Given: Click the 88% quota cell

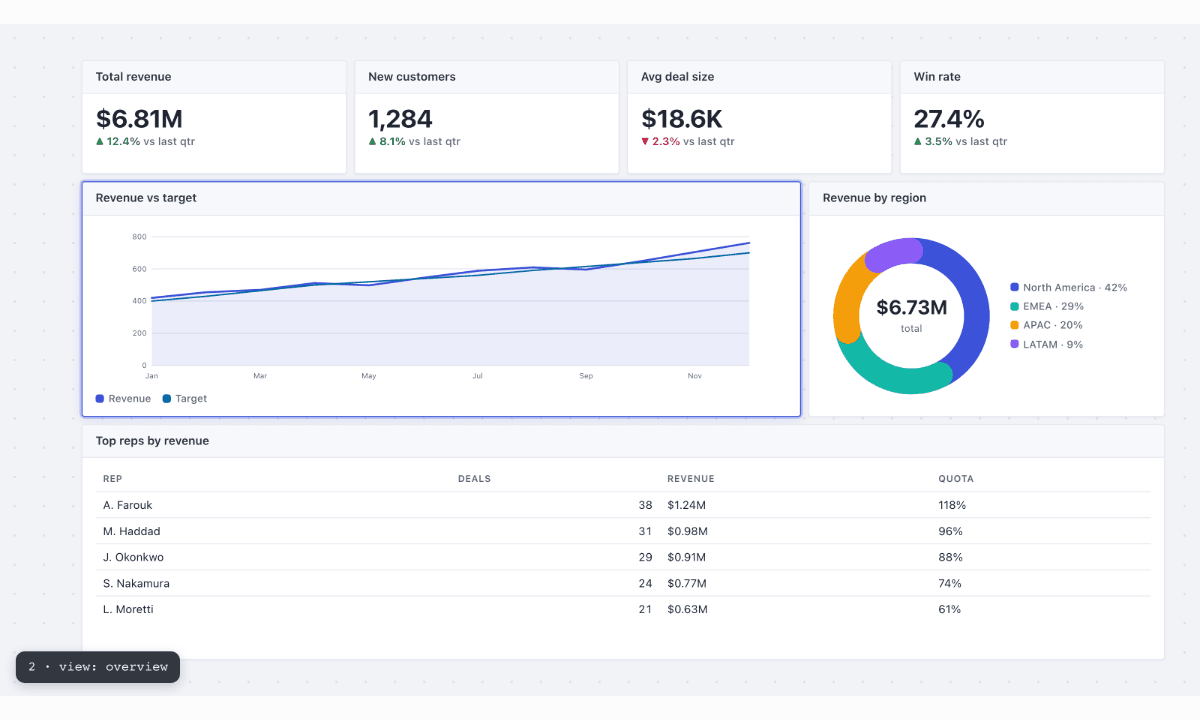Looking at the screenshot, I should pyautogui.click(x=950, y=557).
